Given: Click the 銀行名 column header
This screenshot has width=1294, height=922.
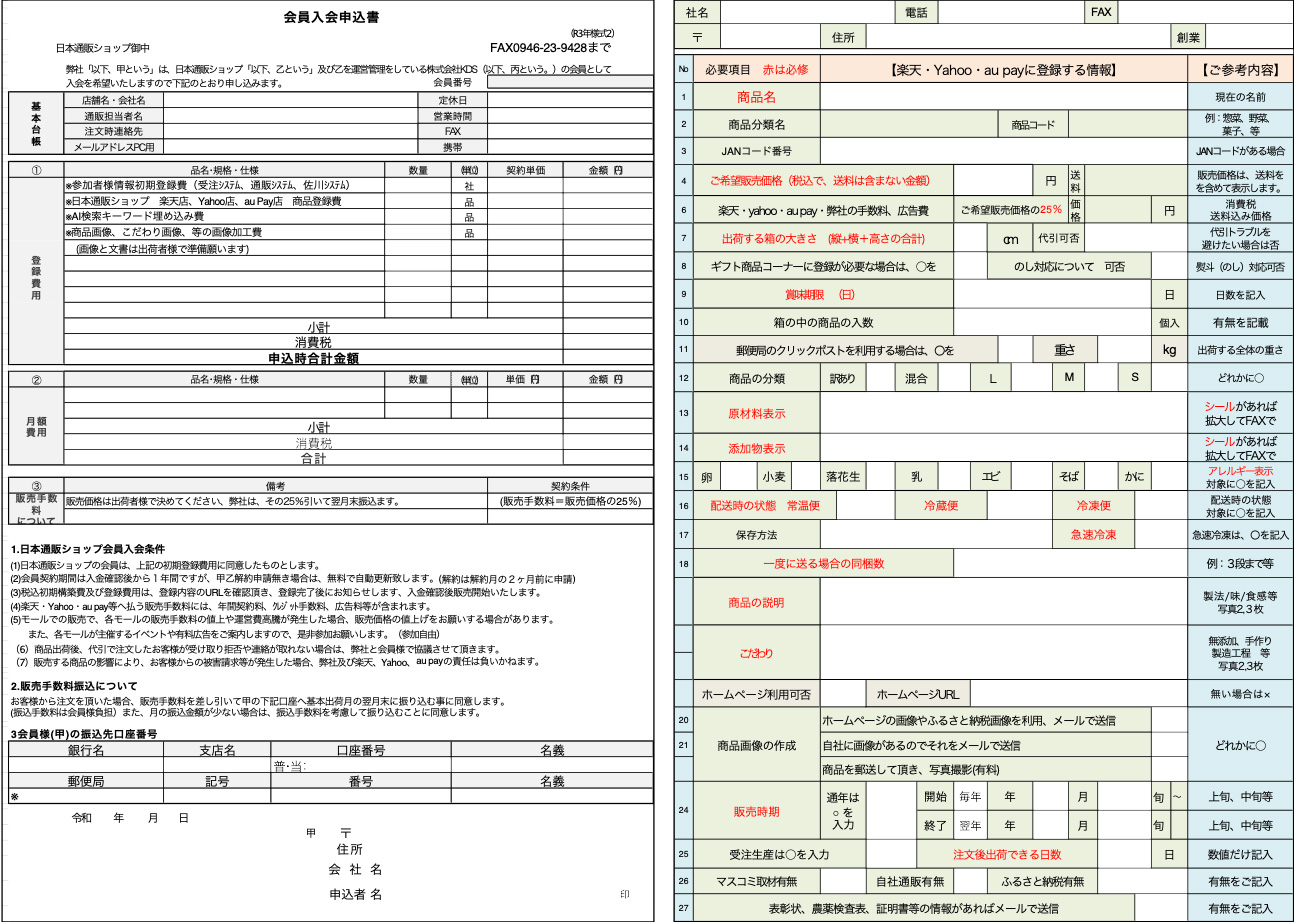Looking at the screenshot, I should [x=87, y=750].
